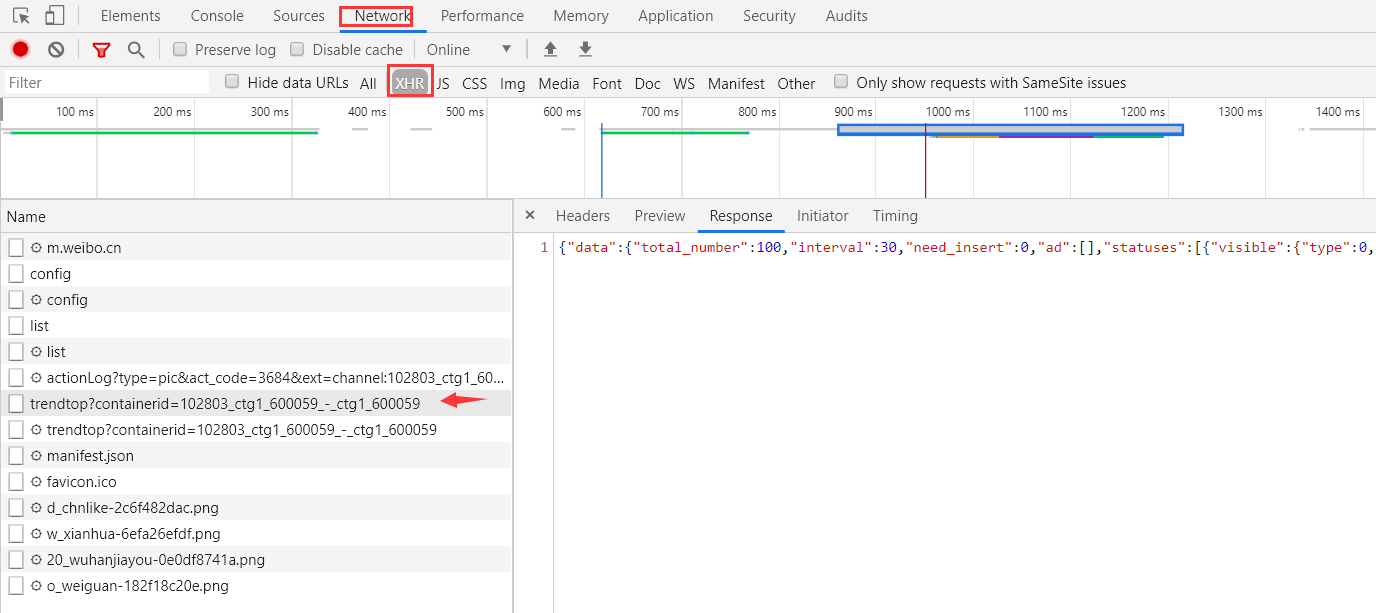
Task: Check the Hide data URLs option
Action: 232,82
